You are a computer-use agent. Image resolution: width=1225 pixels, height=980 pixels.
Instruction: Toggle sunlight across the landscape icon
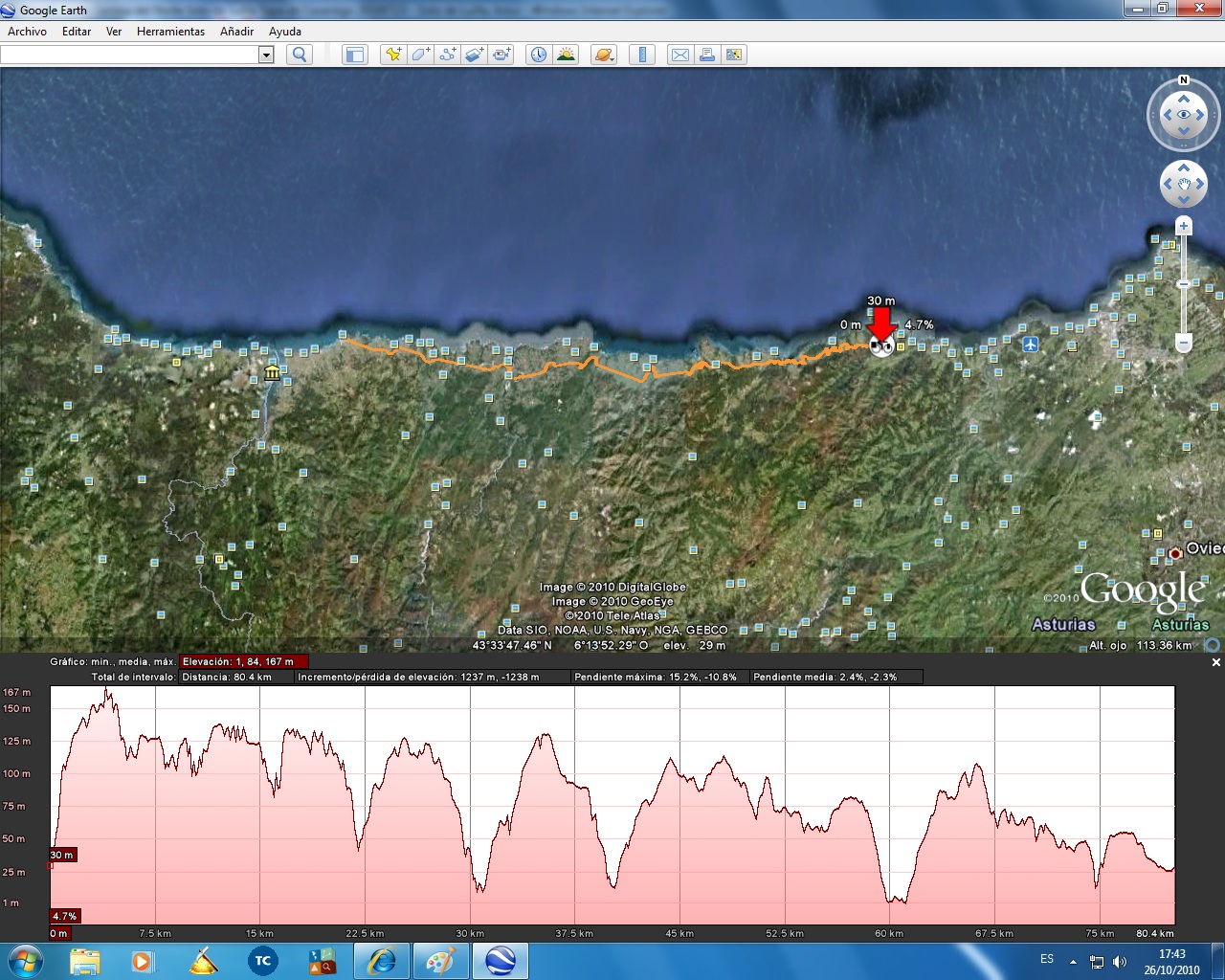(x=566, y=55)
